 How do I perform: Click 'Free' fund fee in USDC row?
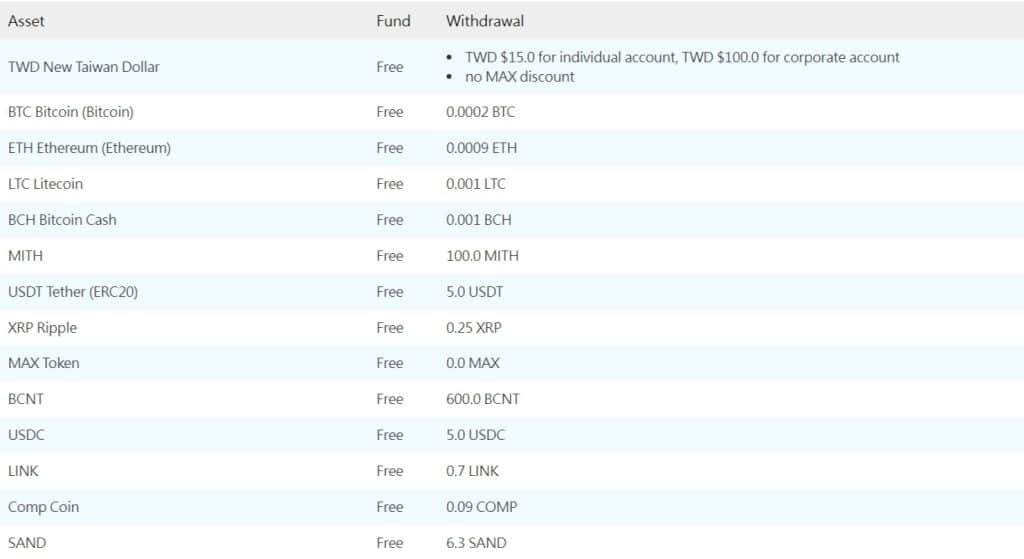[x=389, y=434]
